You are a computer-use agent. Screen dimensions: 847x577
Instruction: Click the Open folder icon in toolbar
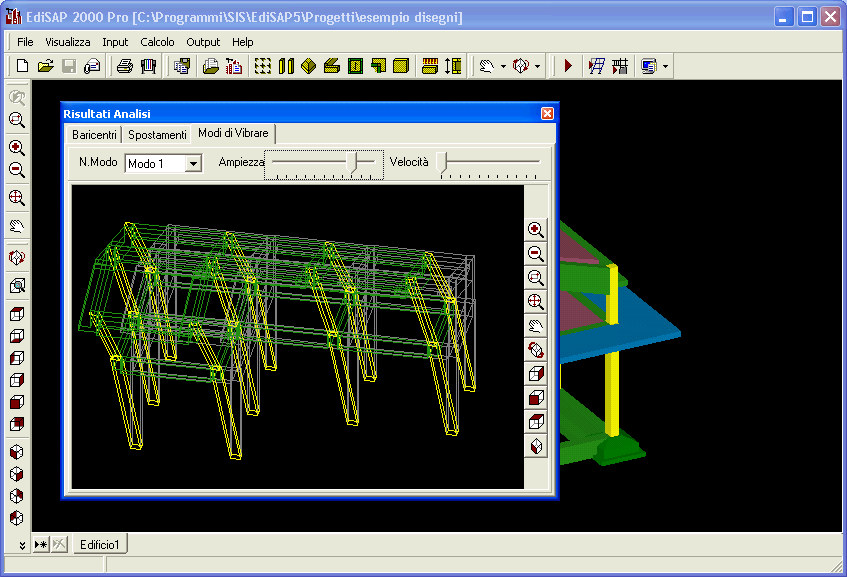pos(45,66)
